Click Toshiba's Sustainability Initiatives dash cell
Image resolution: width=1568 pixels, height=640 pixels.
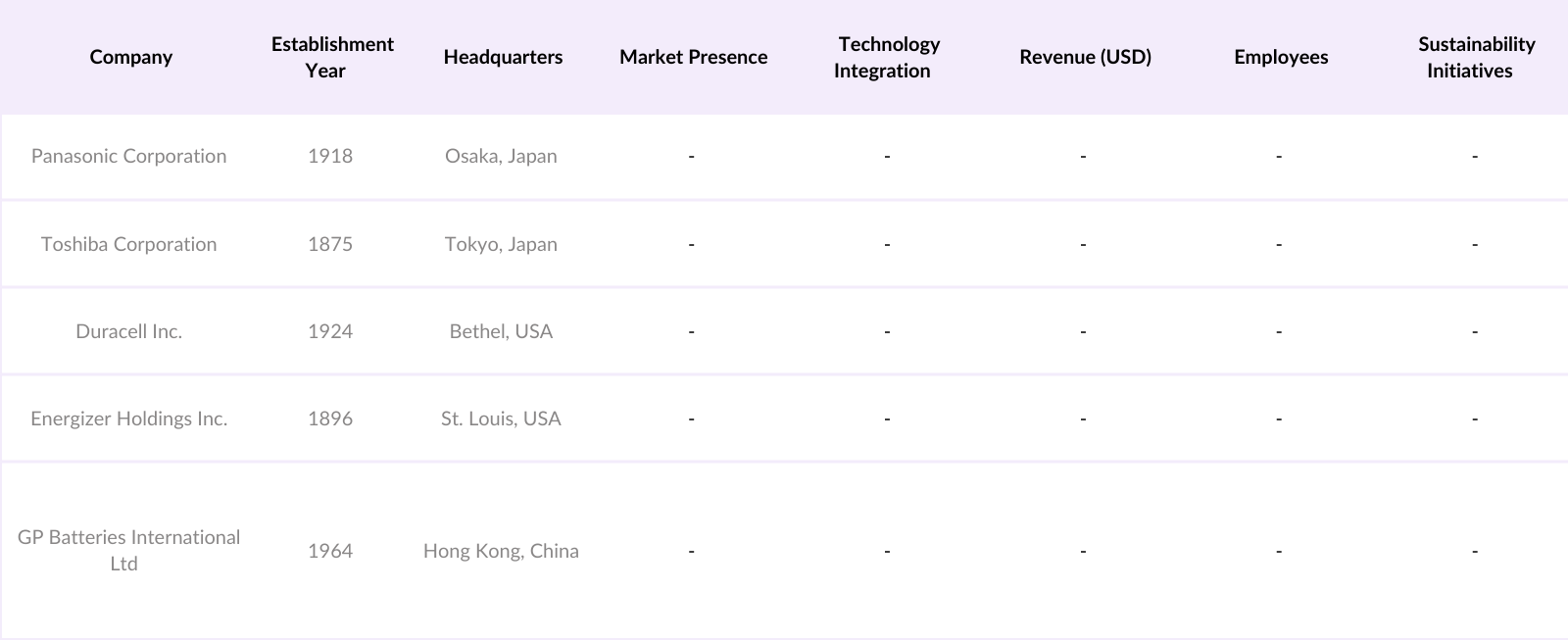(1475, 244)
